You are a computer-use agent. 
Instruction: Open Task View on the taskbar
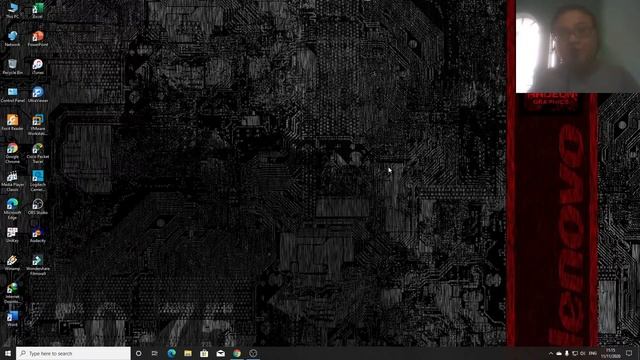click(155, 353)
